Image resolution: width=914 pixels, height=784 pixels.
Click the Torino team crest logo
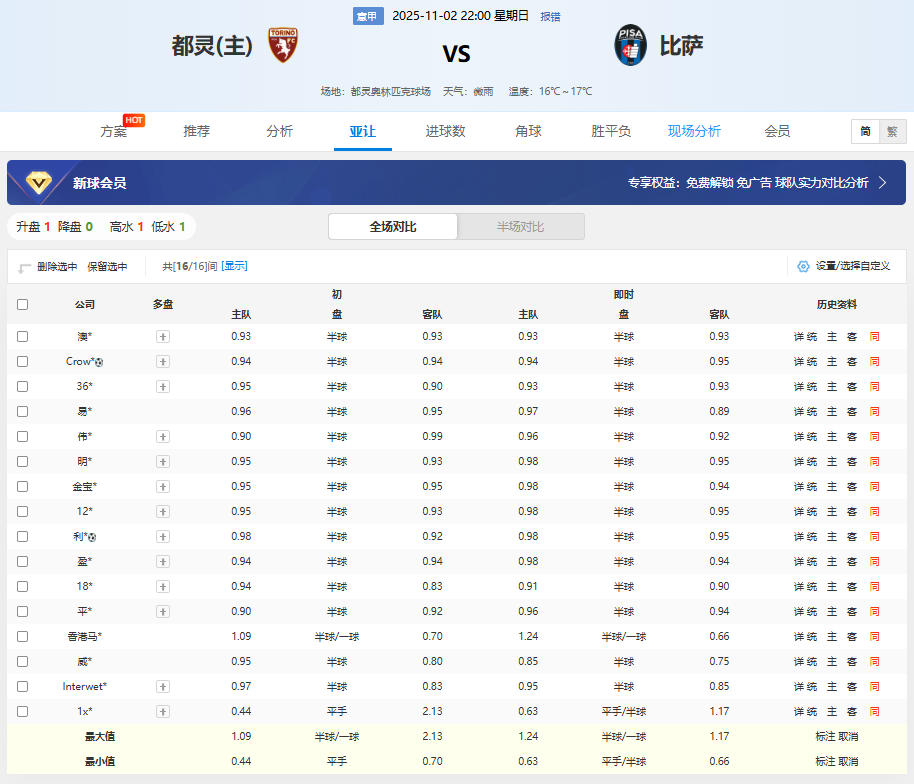[x=283, y=46]
